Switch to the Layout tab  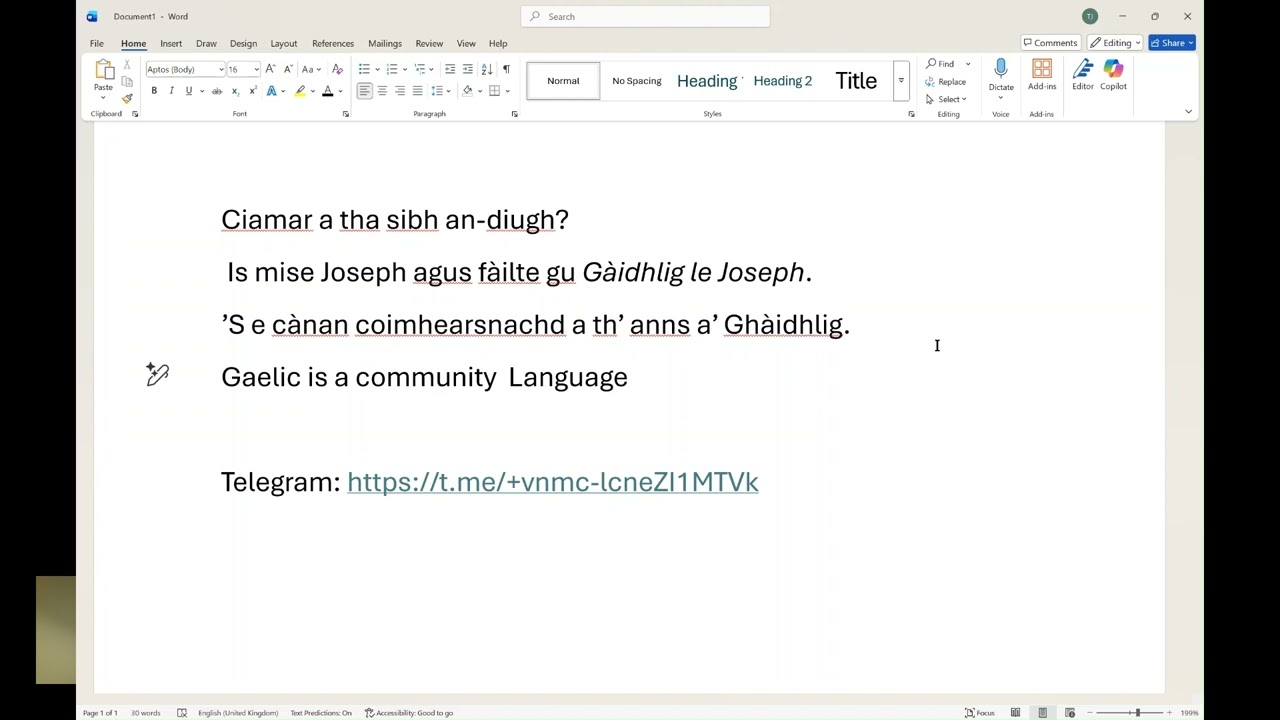click(284, 43)
